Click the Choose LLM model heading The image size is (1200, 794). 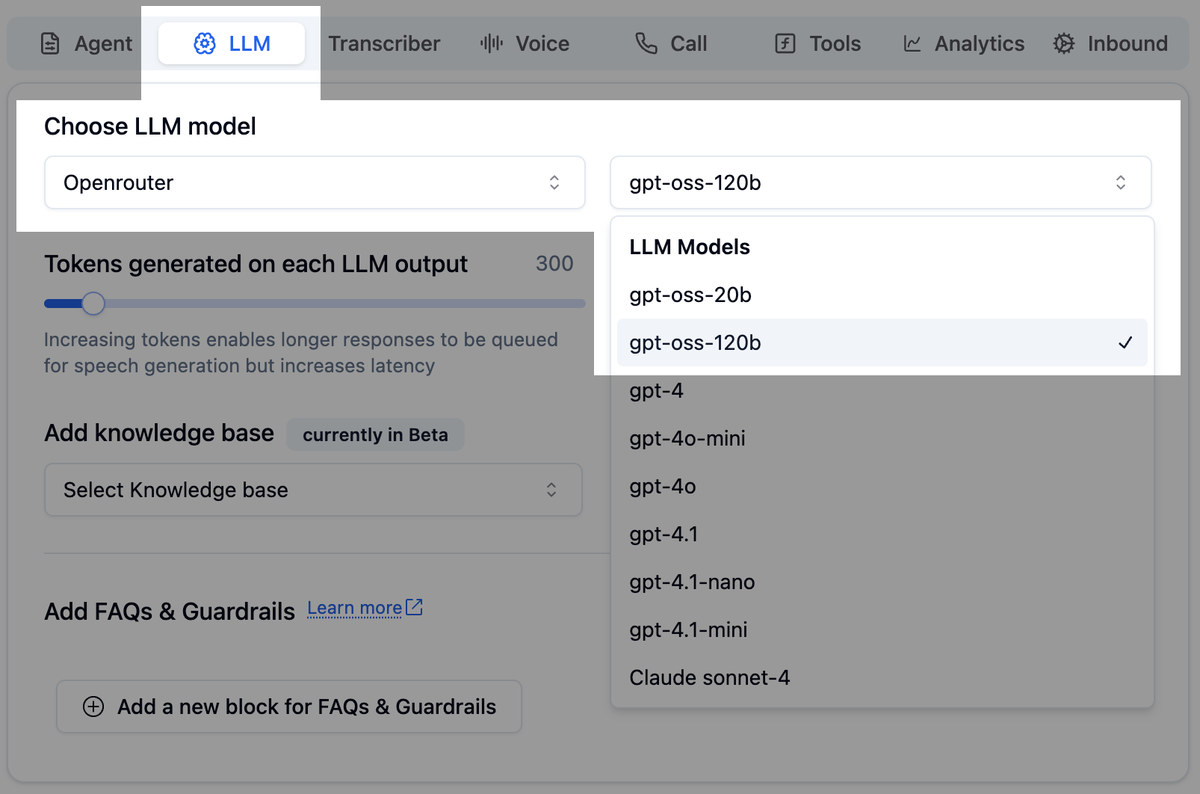150,126
